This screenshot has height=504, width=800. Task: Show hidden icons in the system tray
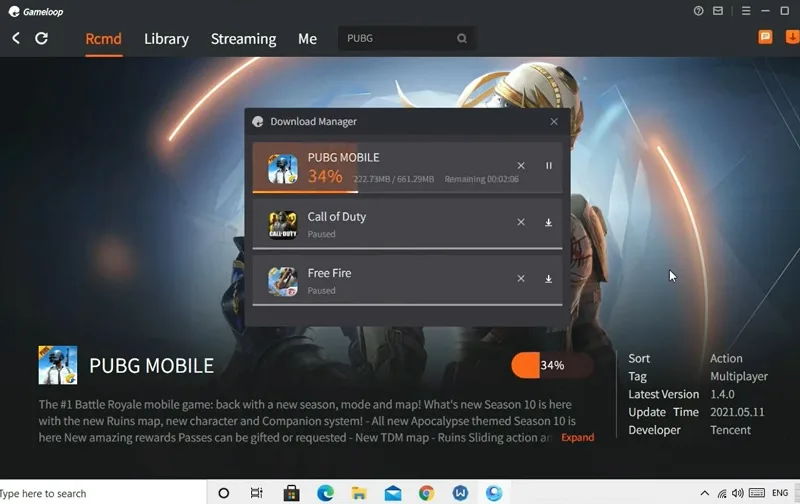coord(705,493)
